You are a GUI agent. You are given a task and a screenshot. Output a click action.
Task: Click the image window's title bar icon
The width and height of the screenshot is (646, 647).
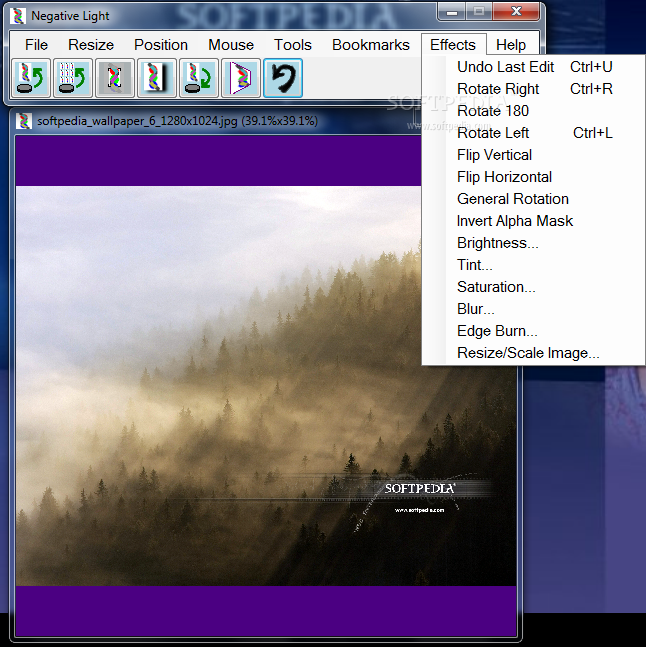[x=24, y=121]
